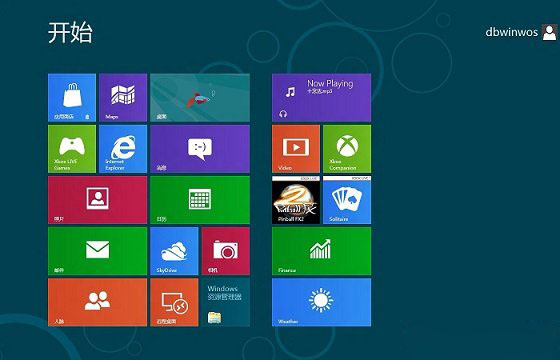Viewport: 560px width, 360px height.
Task: Open the Now Playing music tile
Action: pyautogui.click(x=321, y=98)
